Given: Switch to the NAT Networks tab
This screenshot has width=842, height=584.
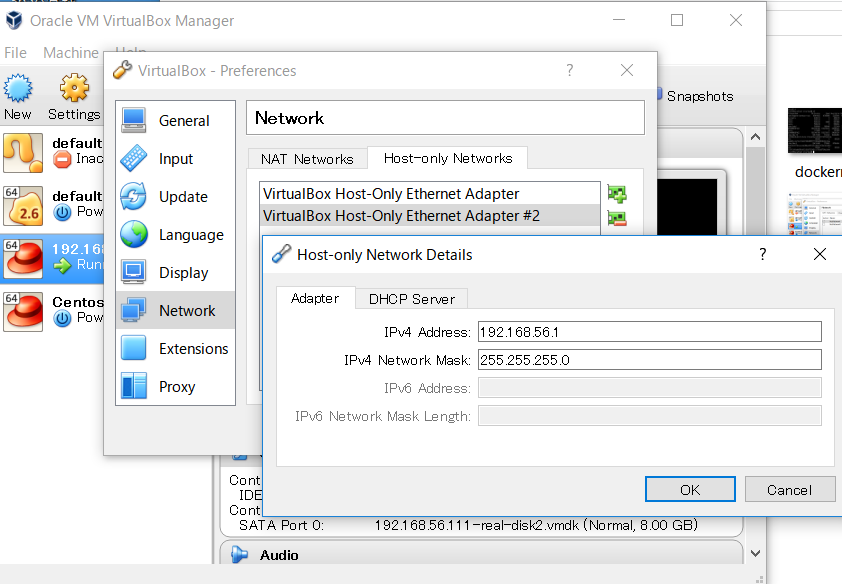Looking at the screenshot, I should [307, 159].
